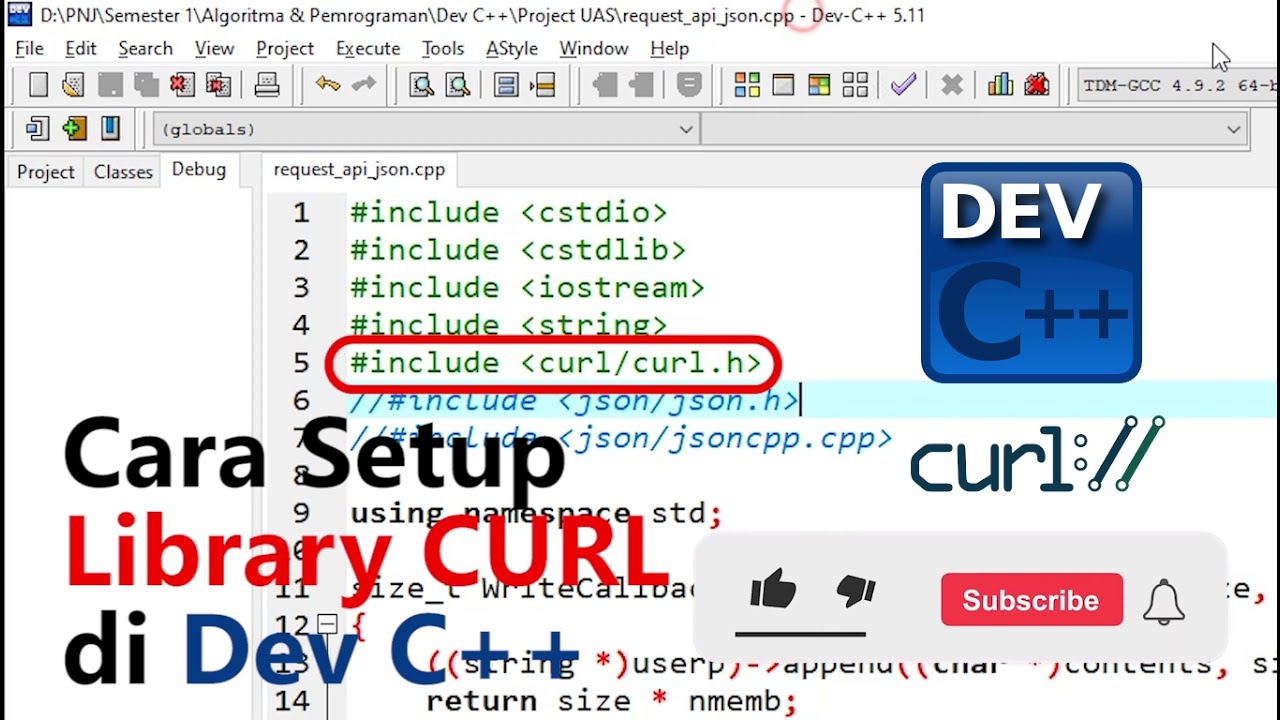Click the Save file toolbar icon
The image size is (1280, 720).
(x=110, y=85)
